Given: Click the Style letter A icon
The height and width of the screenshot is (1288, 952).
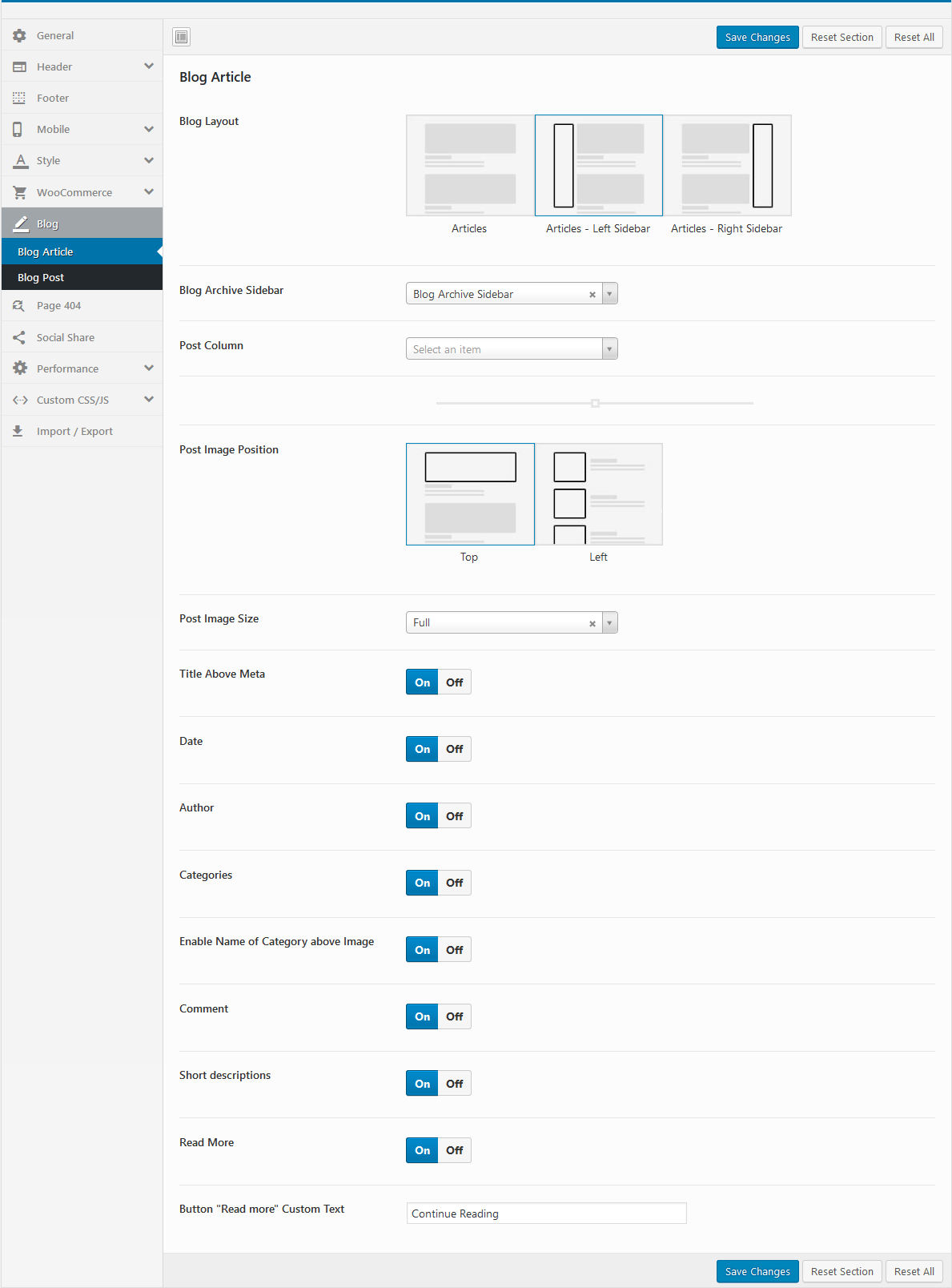Looking at the screenshot, I should [x=21, y=160].
